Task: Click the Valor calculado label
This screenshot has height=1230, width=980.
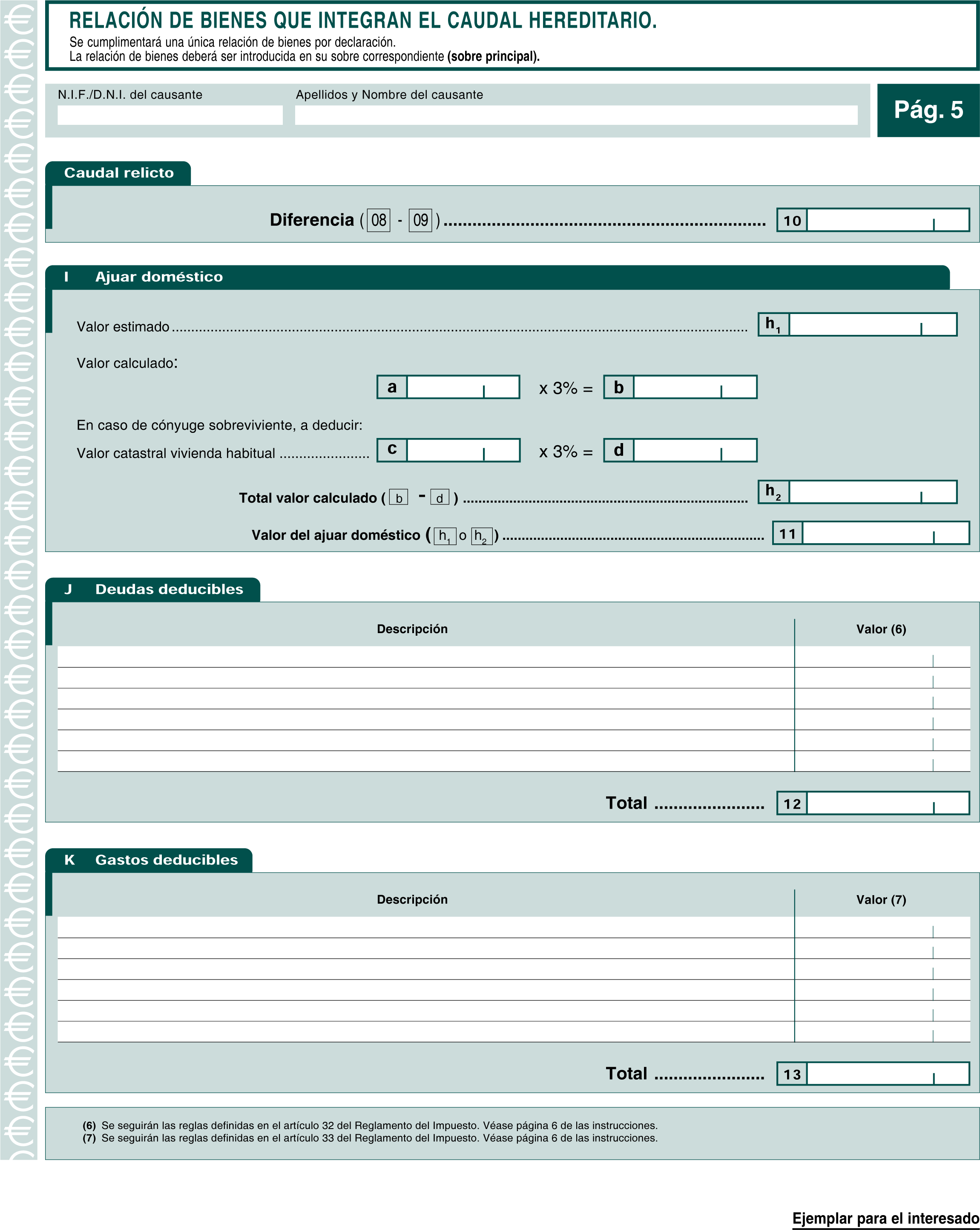Action: point(127,363)
